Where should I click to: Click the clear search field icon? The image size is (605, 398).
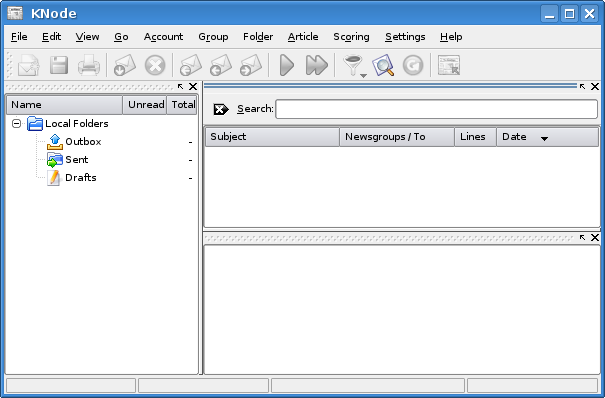221,109
